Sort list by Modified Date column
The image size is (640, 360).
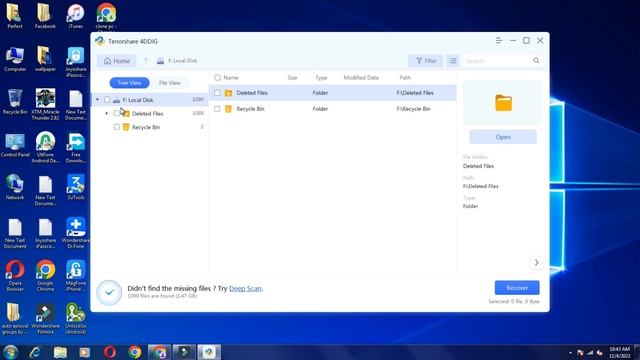pos(361,78)
